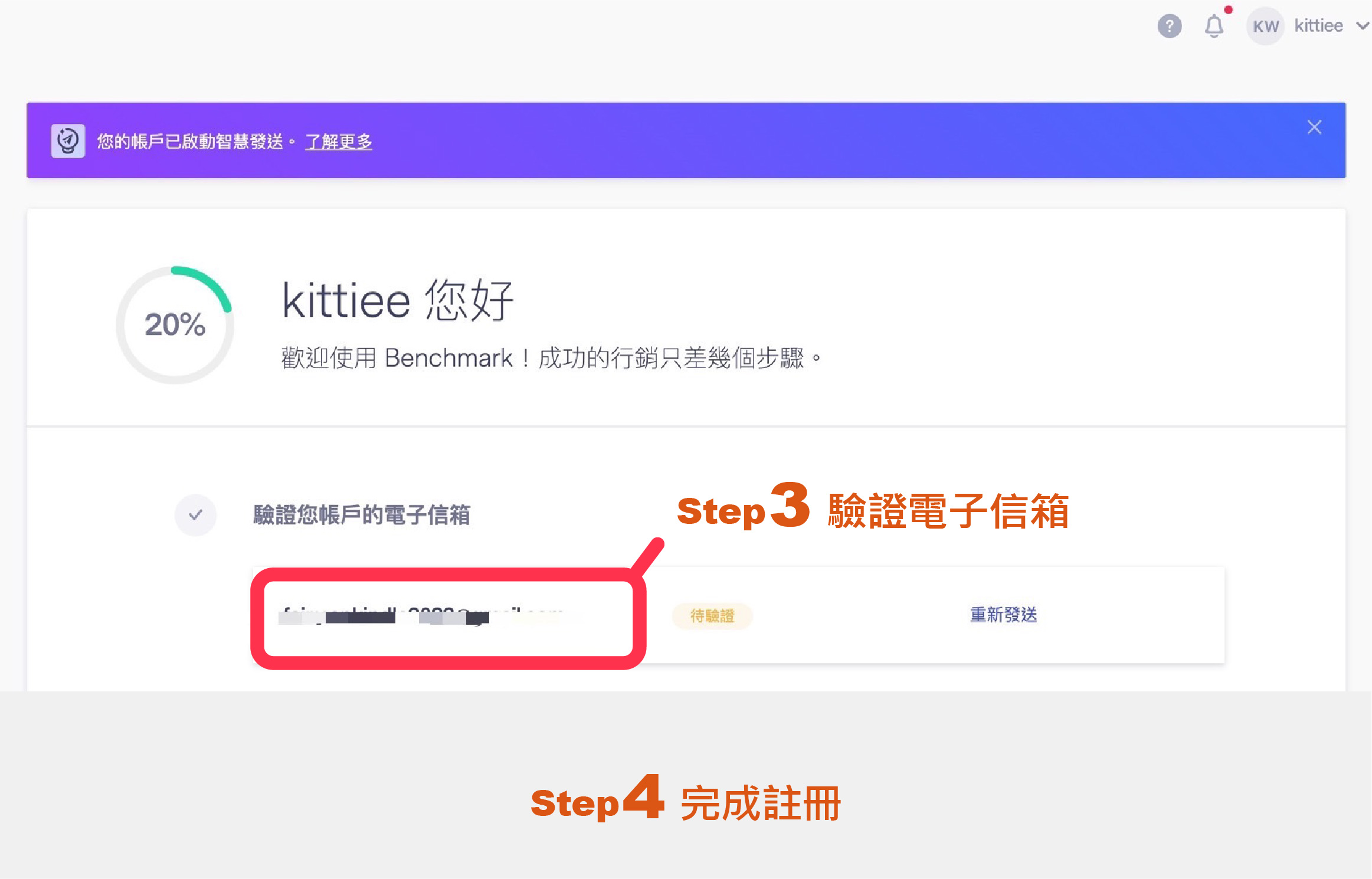
Task: Click the red notification dot badge
Action: 1229,9
